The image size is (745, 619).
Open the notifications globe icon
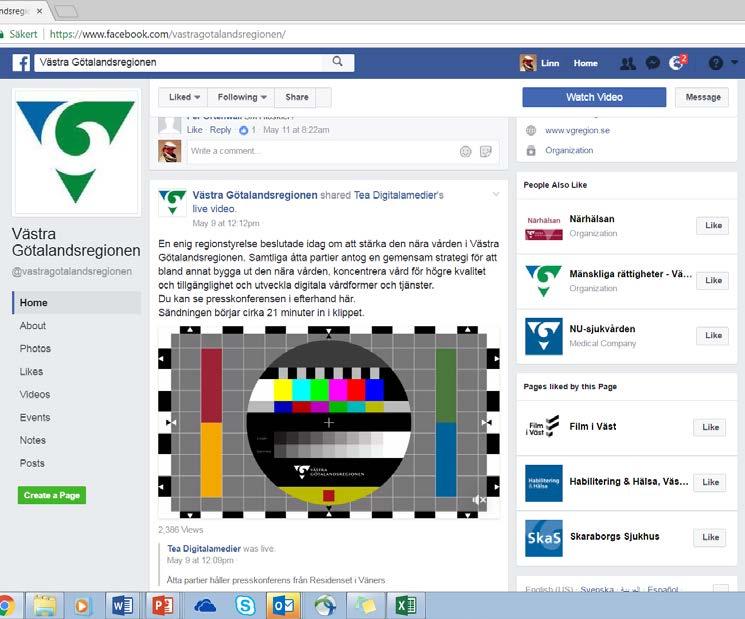[x=677, y=63]
